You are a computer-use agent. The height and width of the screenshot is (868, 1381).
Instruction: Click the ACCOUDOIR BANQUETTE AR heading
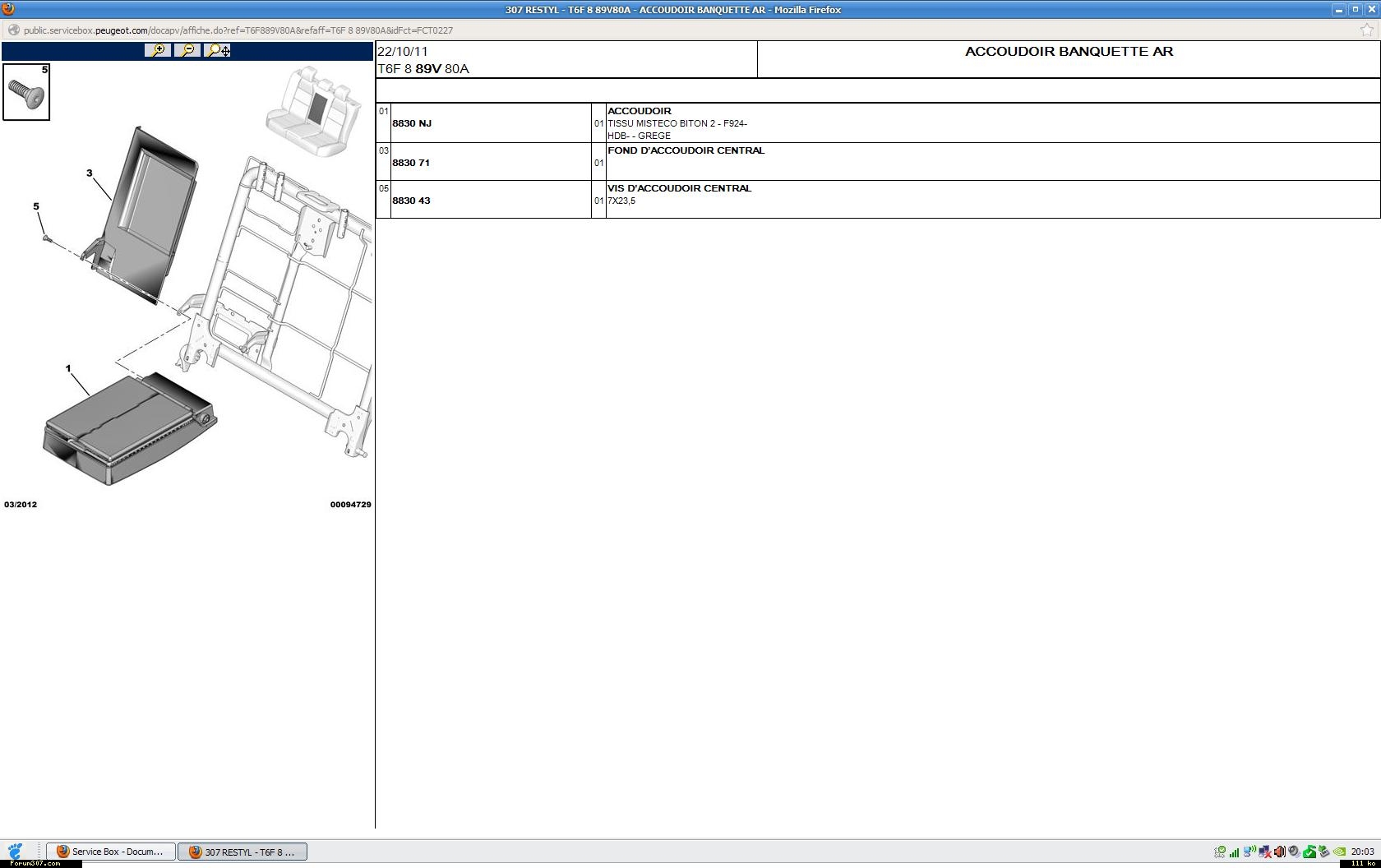pyautogui.click(x=1069, y=51)
